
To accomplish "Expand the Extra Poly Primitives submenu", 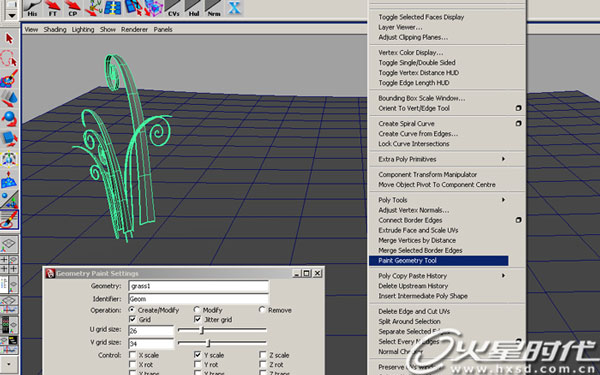I will pyautogui.click(x=504, y=159).
